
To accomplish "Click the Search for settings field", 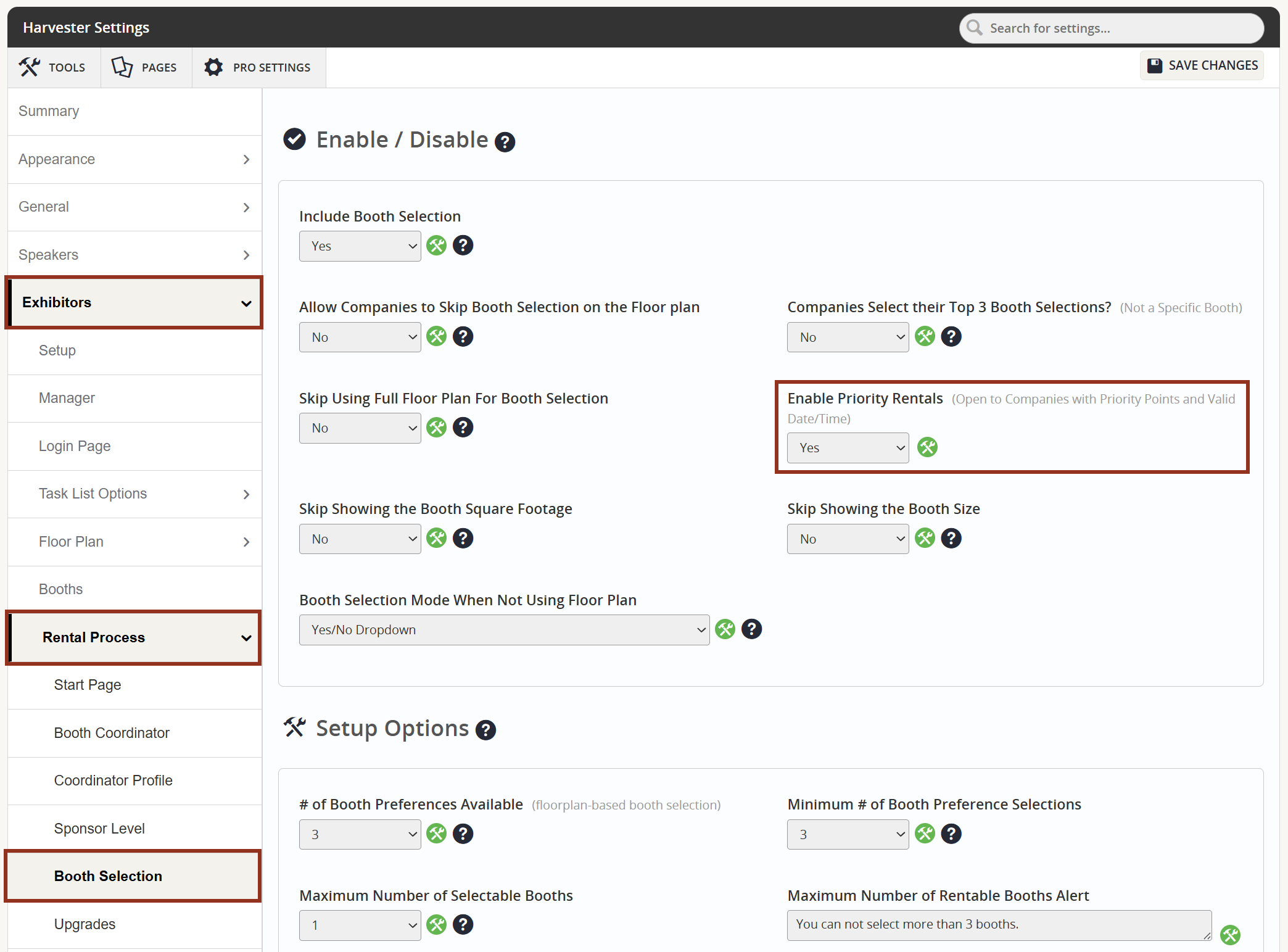I will coord(1111,28).
